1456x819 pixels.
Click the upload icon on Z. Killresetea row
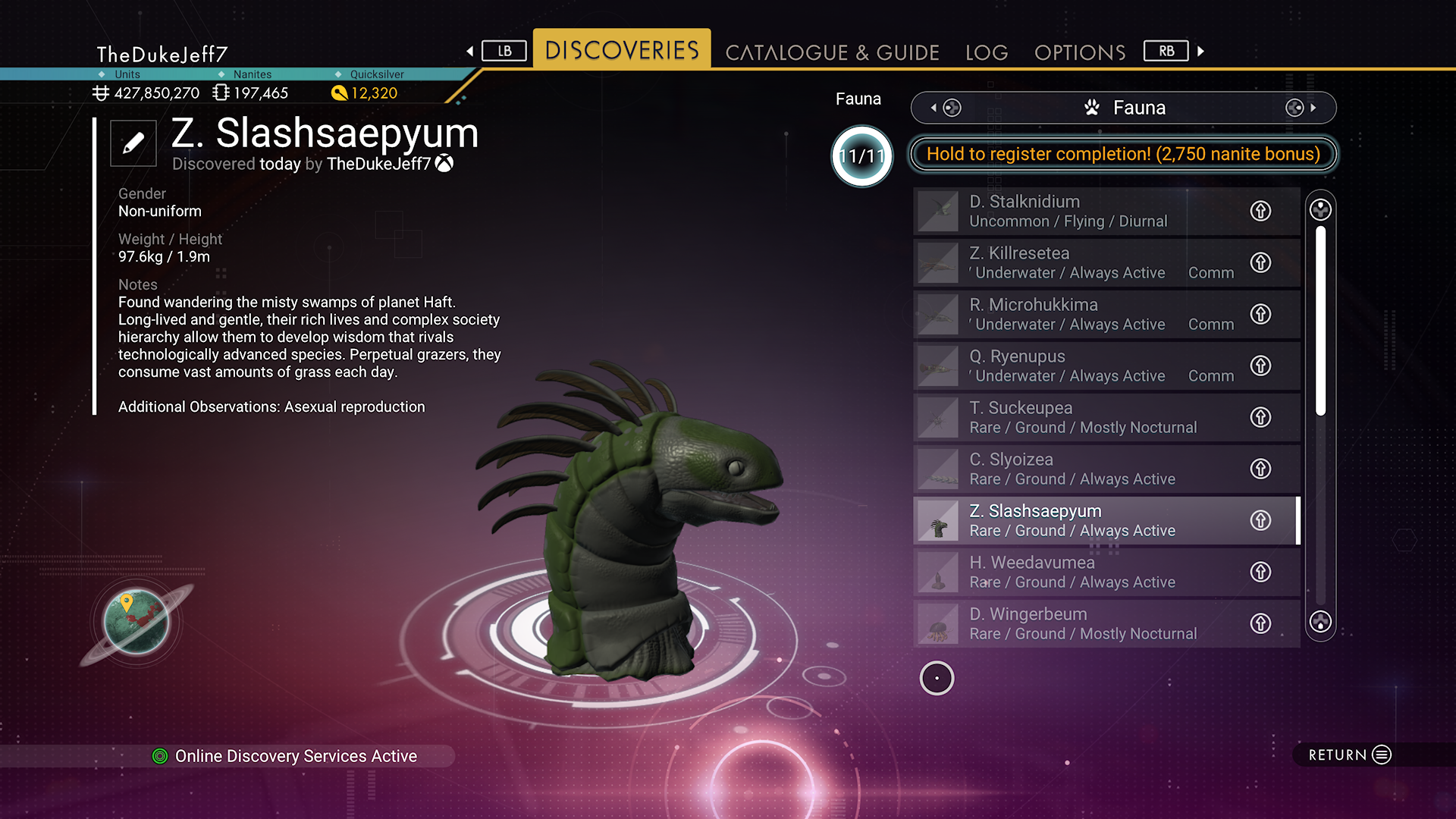click(1260, 262)
